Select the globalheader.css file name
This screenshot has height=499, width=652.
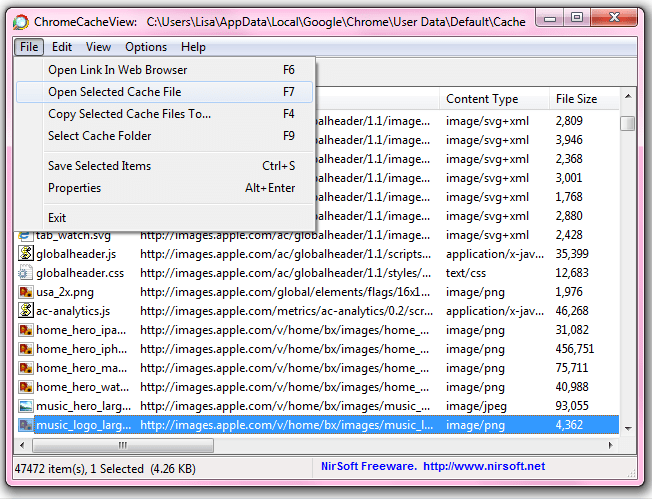click(80, 273)
